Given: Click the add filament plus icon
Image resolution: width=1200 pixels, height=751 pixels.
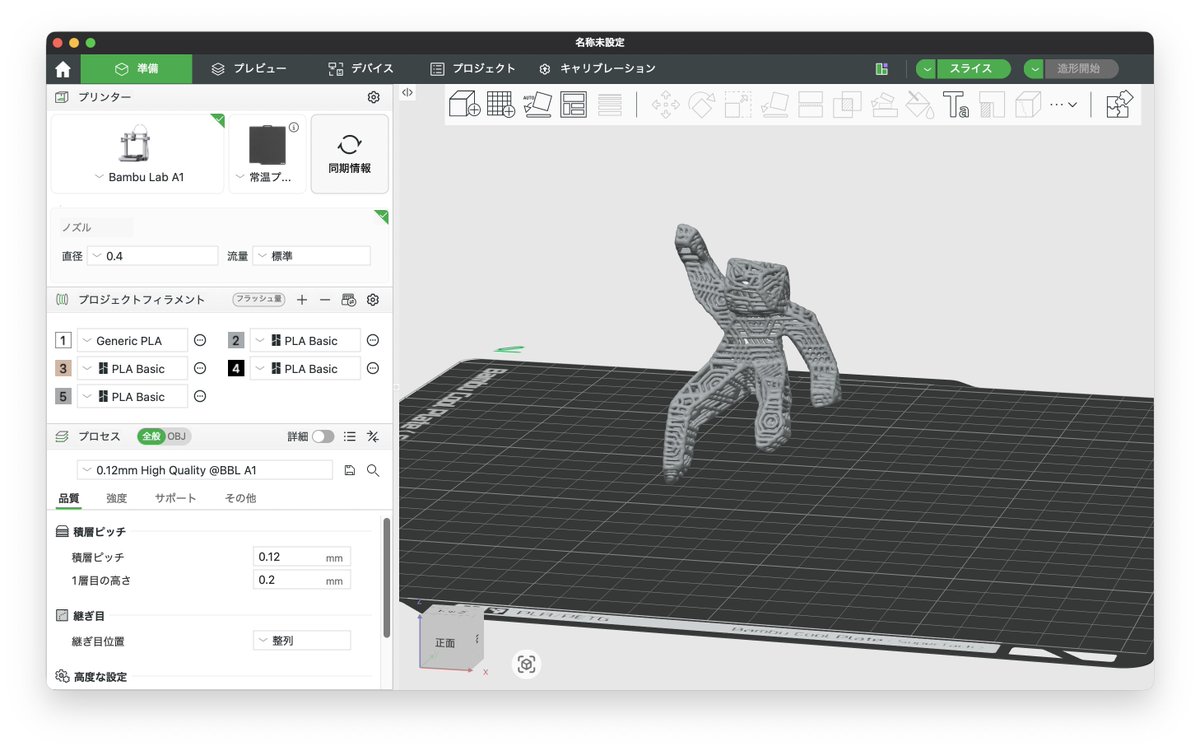Looking at the screenshot, I should pos(302,300).
